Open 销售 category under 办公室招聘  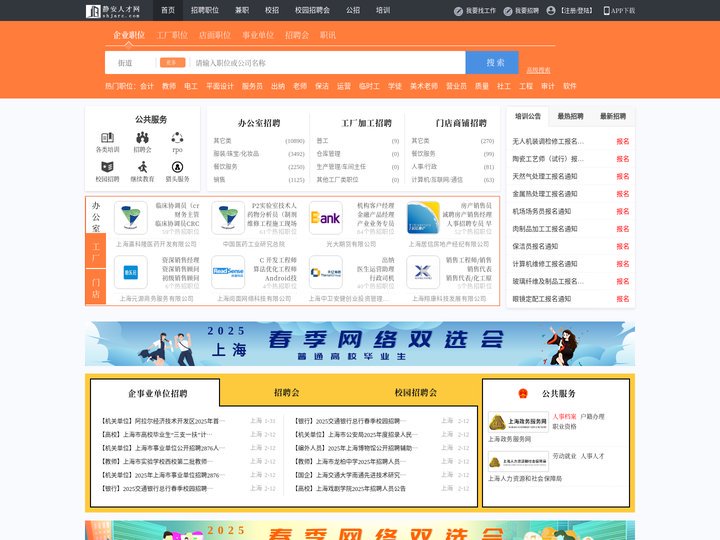click(x=219, y=180)
